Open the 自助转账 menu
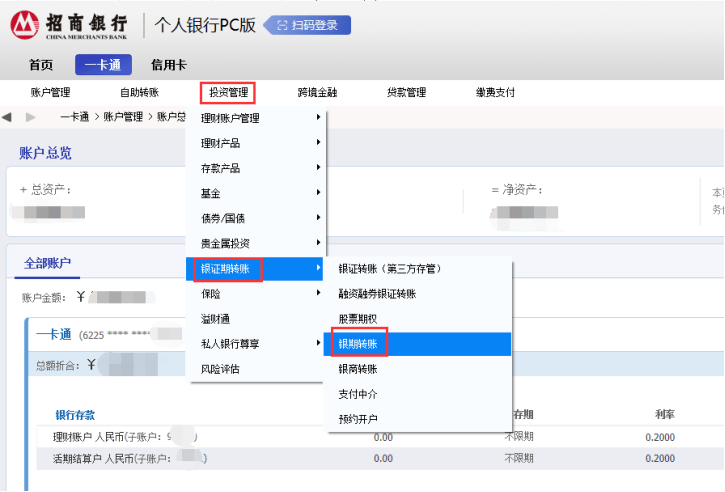Screen dimensions: 725x492 click(x=140, y=92)
